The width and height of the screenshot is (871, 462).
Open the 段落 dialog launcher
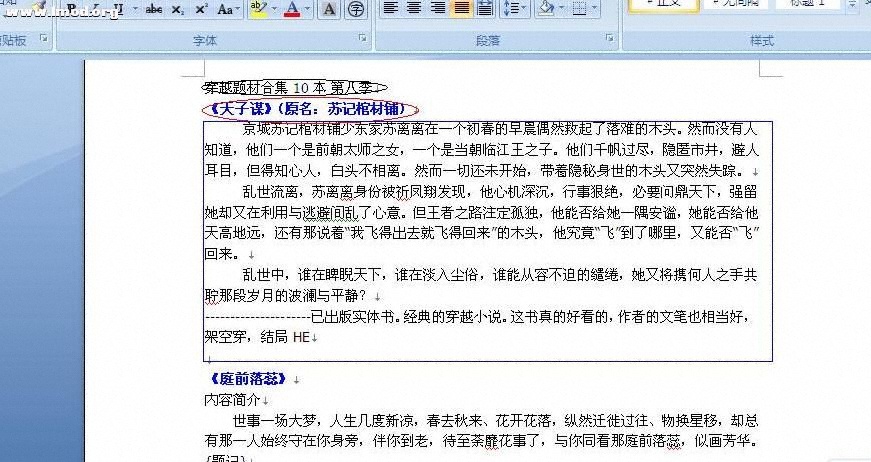pyautogui.click(x=609, y=39)
